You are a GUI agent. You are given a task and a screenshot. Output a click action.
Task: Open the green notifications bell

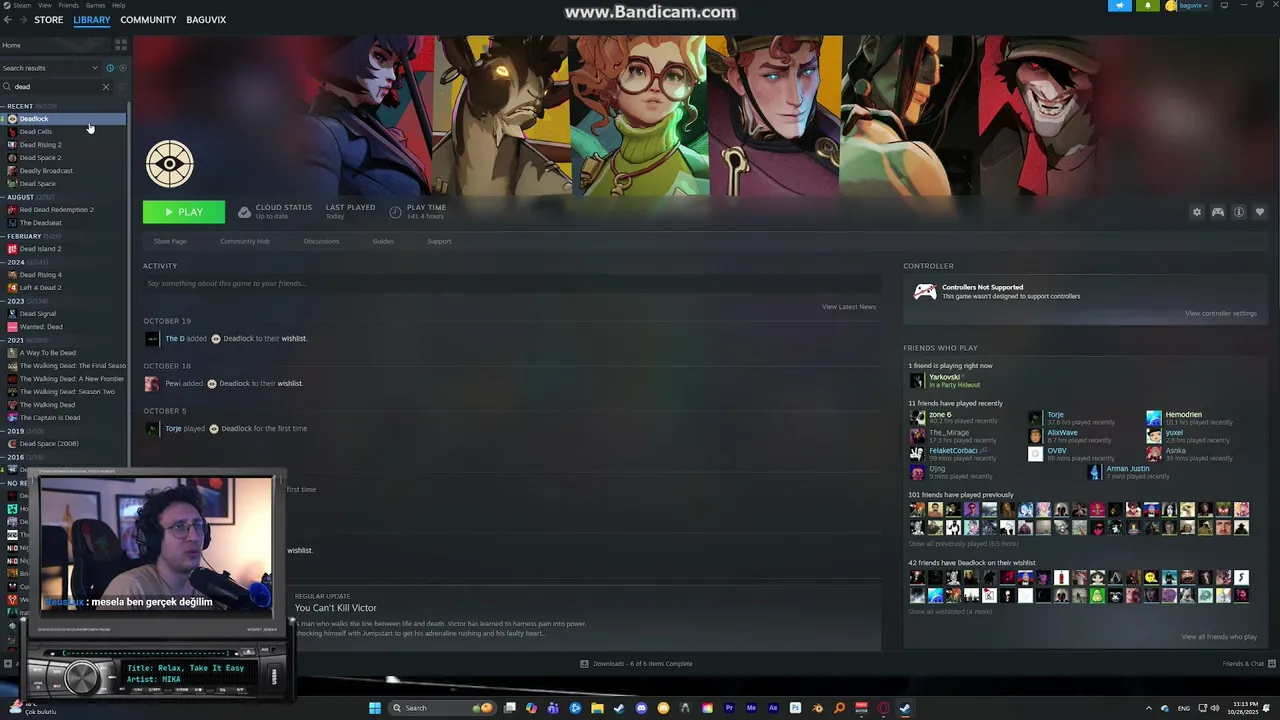click(x=1147, y=5)
